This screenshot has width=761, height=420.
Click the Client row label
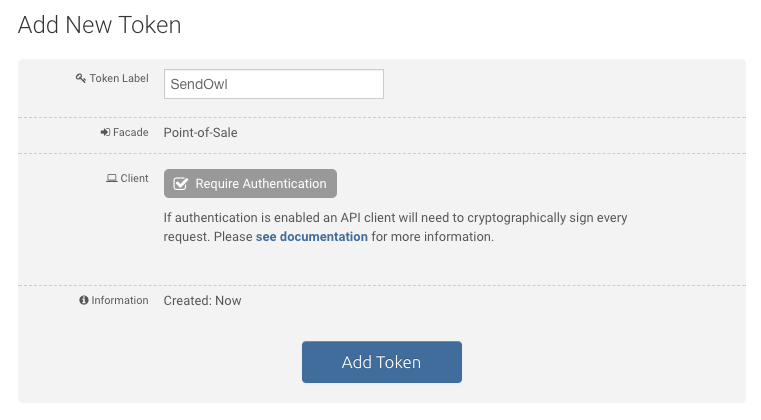[x=134, y=178]
